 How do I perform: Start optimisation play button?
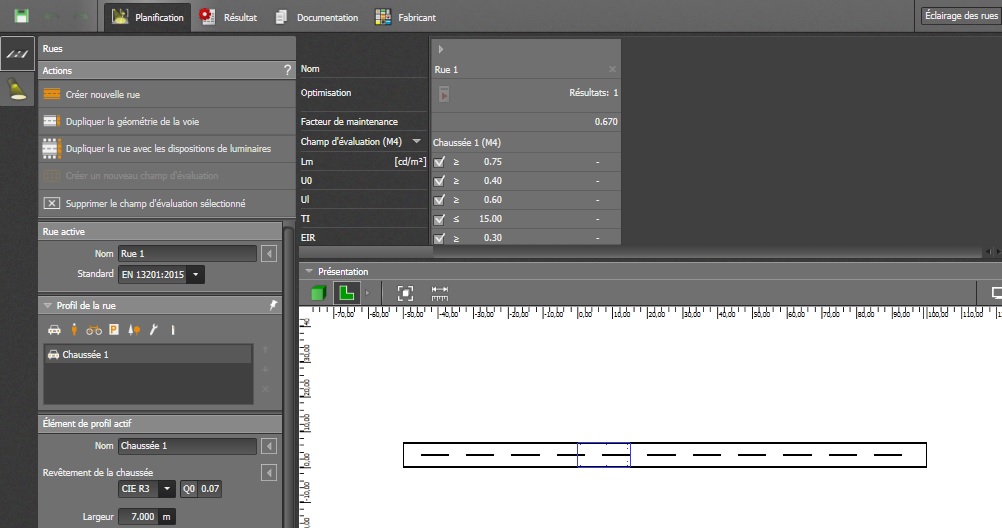[444, 95]
